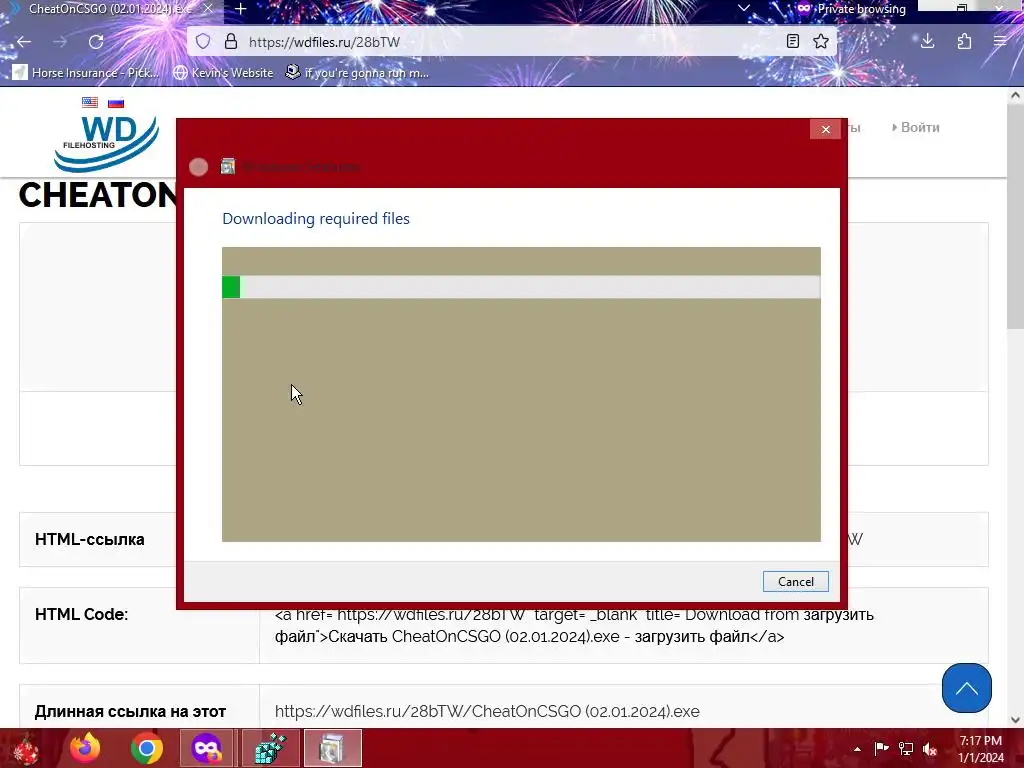Click the muted volume tray icon
Image resolution: width=1024 pixels, height=768 pixels.
[930, 748]
